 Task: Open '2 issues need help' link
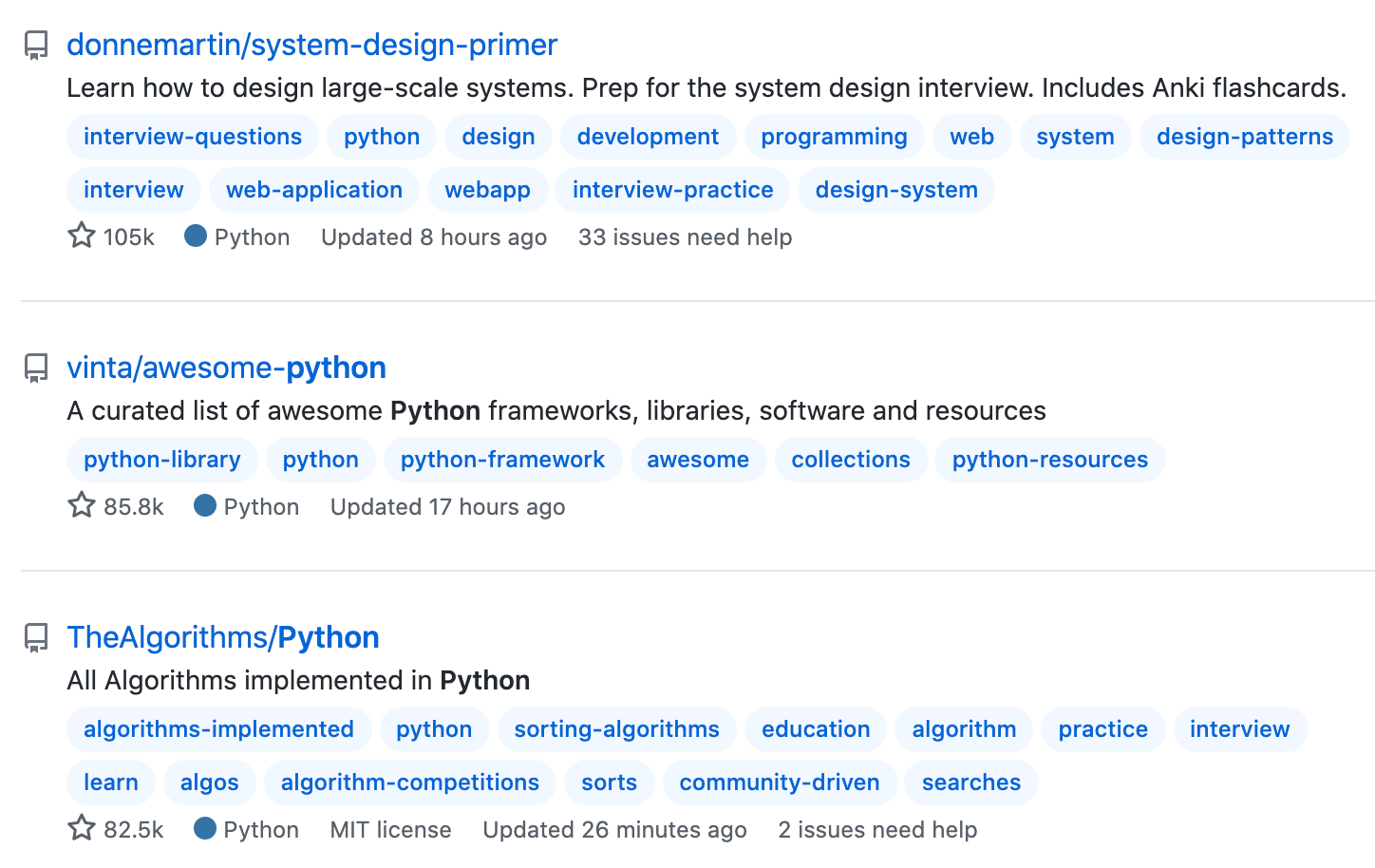tap(877, 829)
